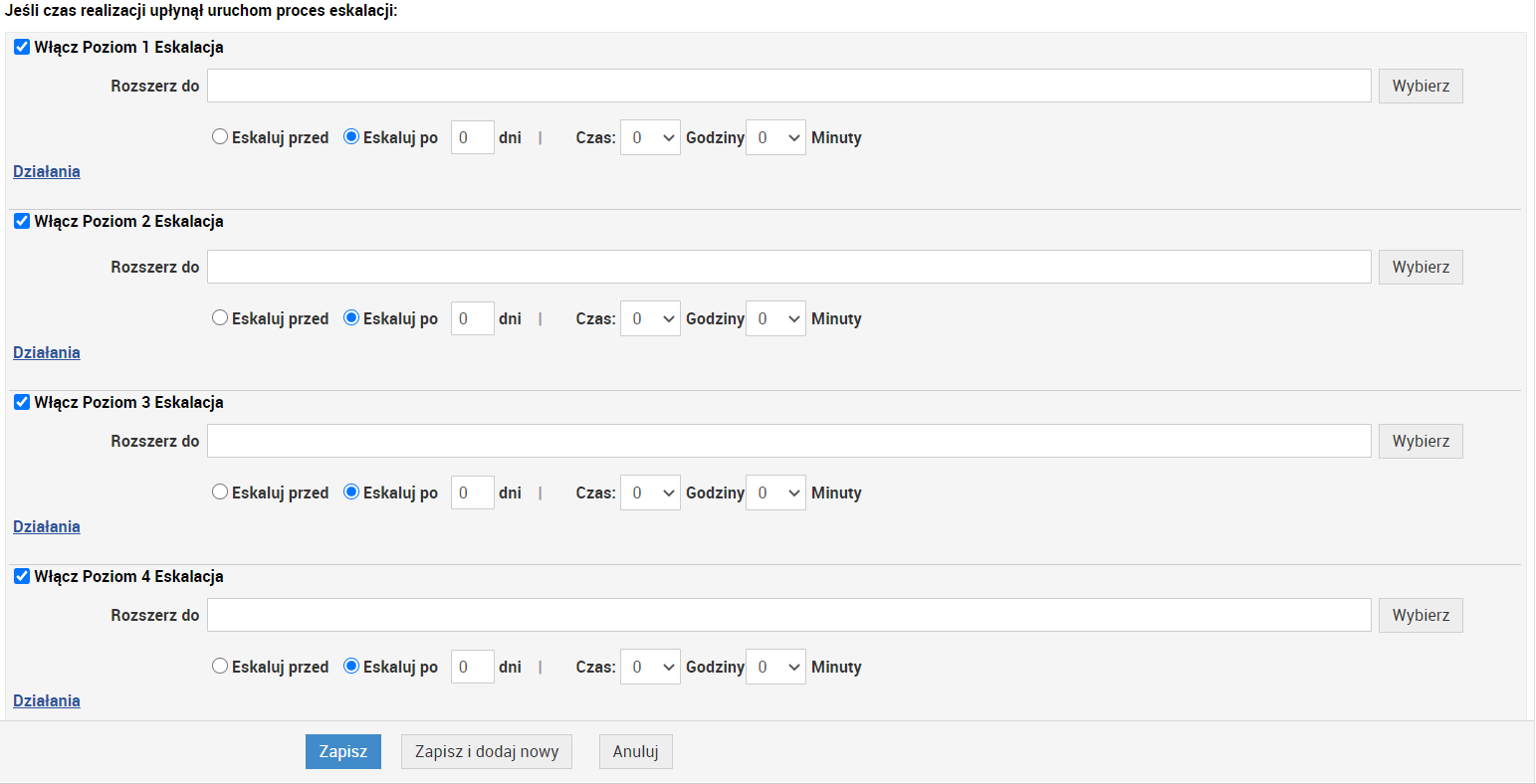Choose Eskaluj przed radio in Poziom 2

[220, 318]
